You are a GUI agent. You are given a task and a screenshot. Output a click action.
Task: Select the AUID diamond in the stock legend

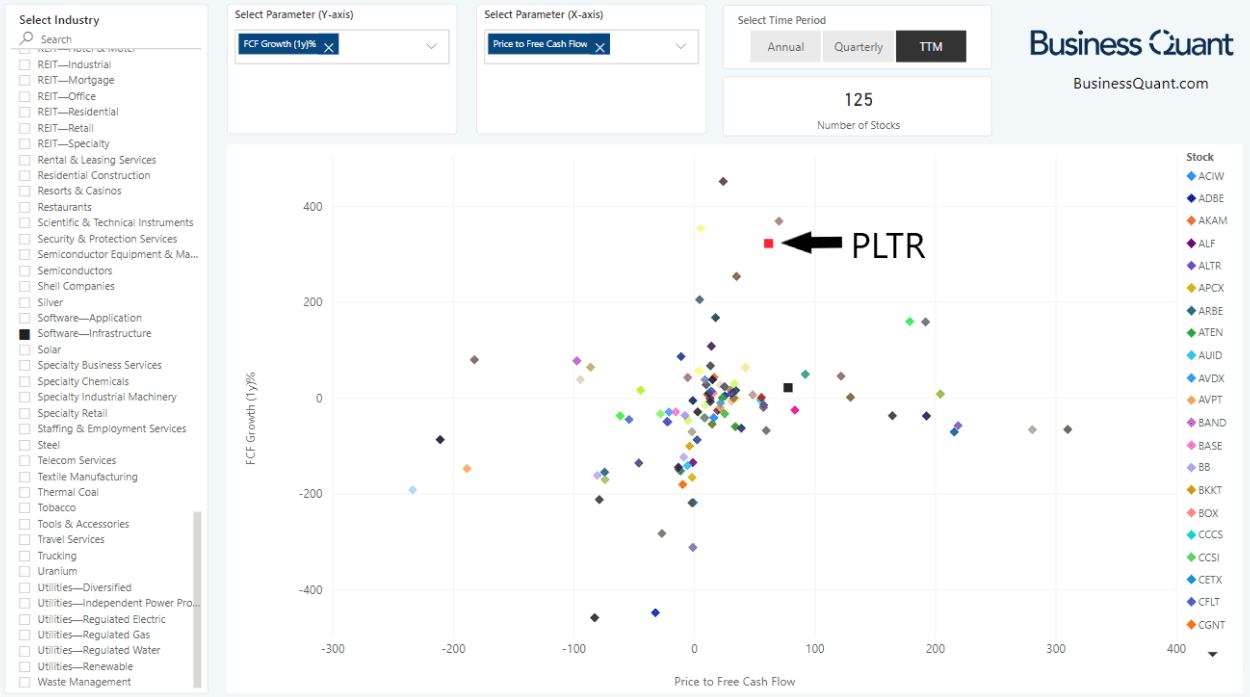[1191, 356]
